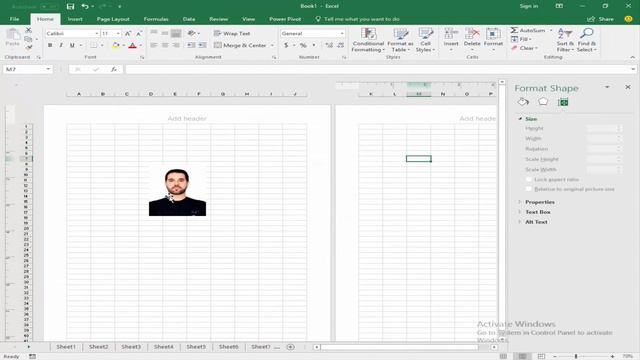Open the Font Color dropdown arrow
This screenshot has width=640, height=360.
140,45
